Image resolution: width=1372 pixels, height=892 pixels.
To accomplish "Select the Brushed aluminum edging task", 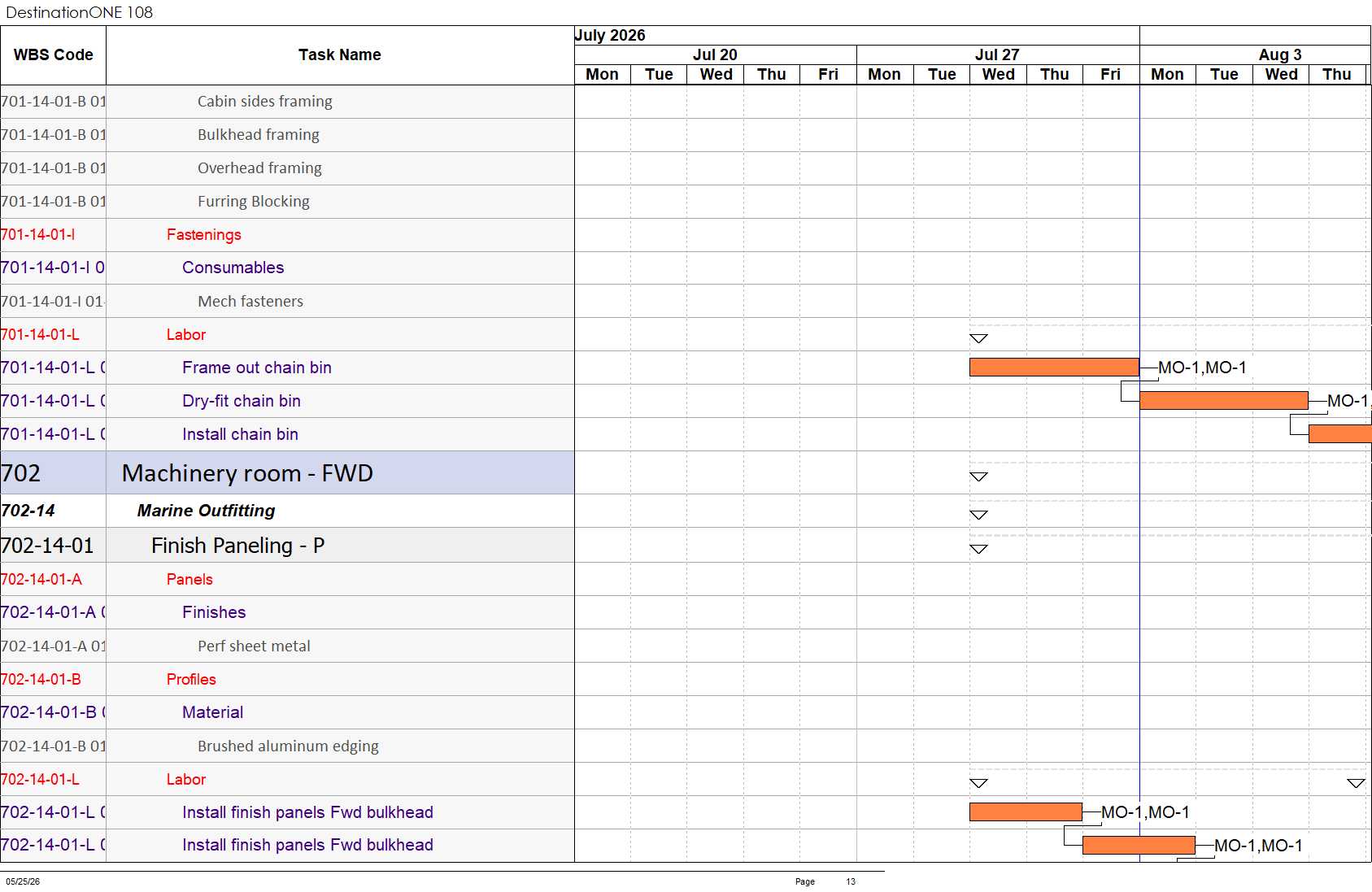I will click(x=288, y=746).
